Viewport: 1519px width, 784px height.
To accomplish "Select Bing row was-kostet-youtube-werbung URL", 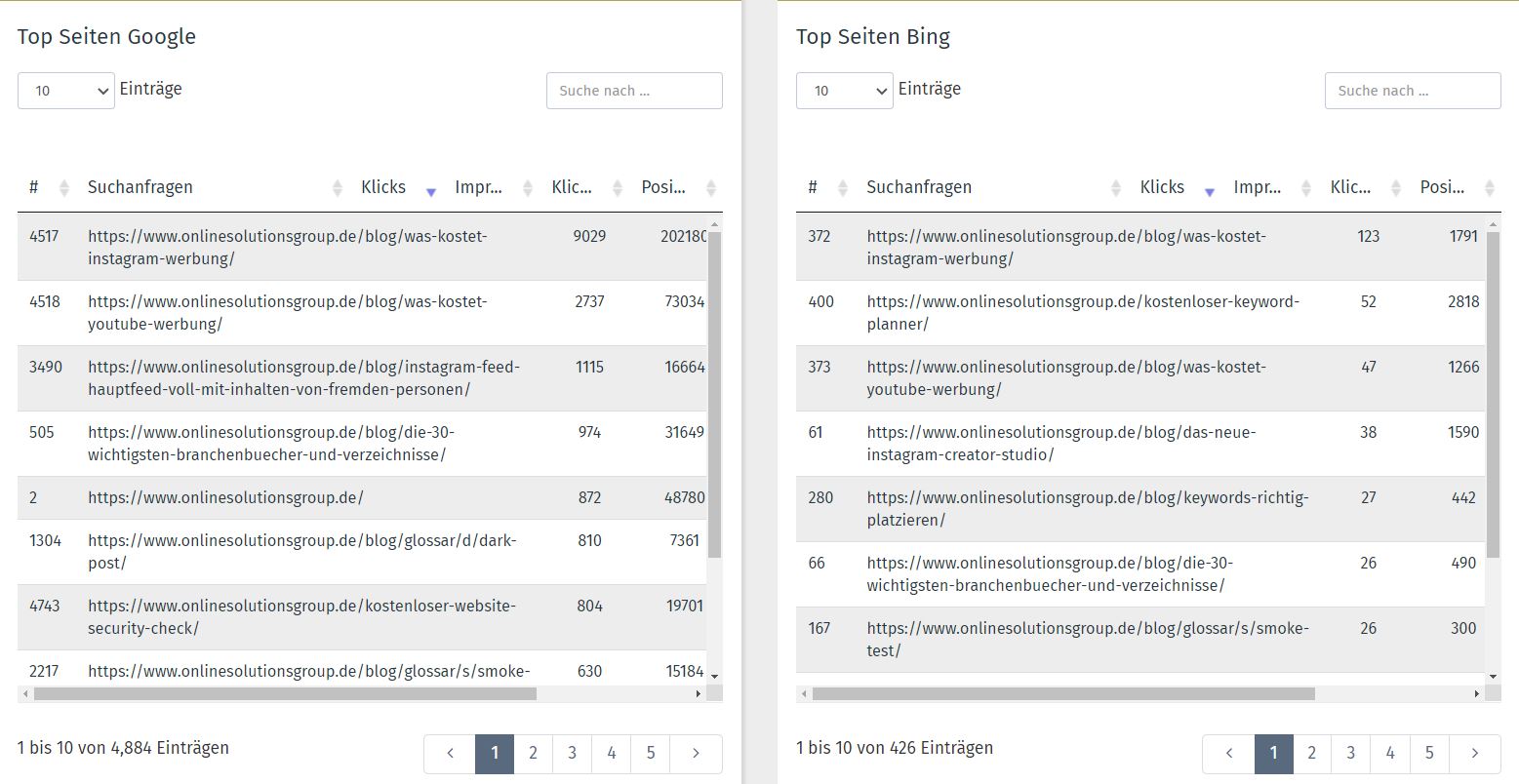I will [1065, 378].
